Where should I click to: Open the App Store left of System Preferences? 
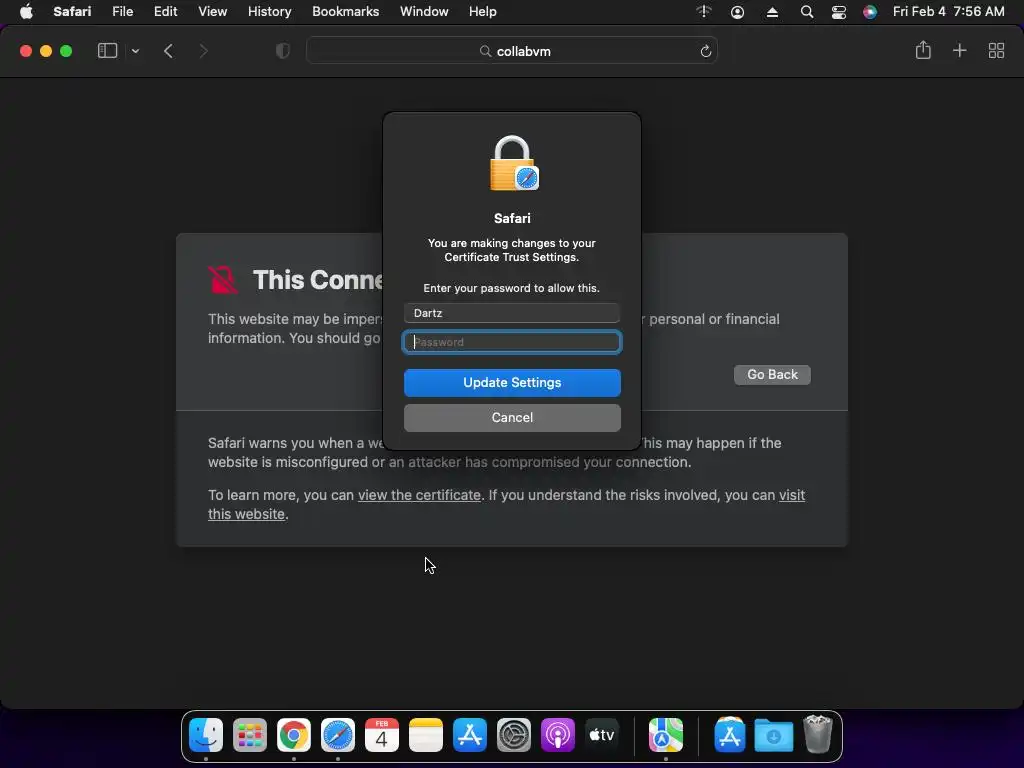point(470,735)
